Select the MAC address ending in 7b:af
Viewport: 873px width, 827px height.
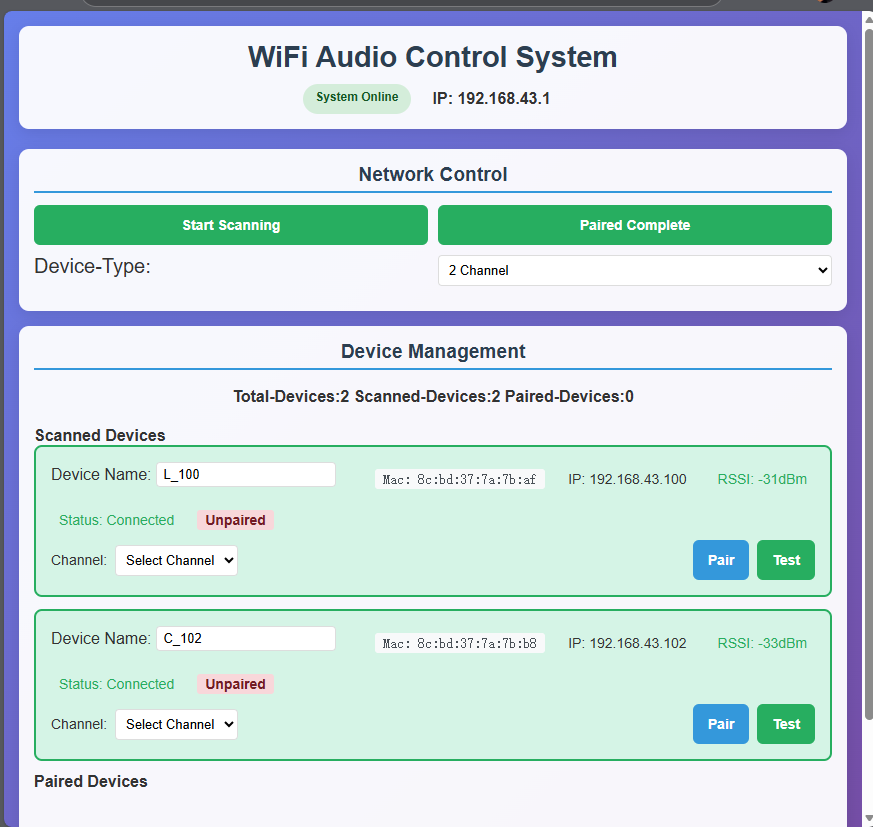coord(459,479)
